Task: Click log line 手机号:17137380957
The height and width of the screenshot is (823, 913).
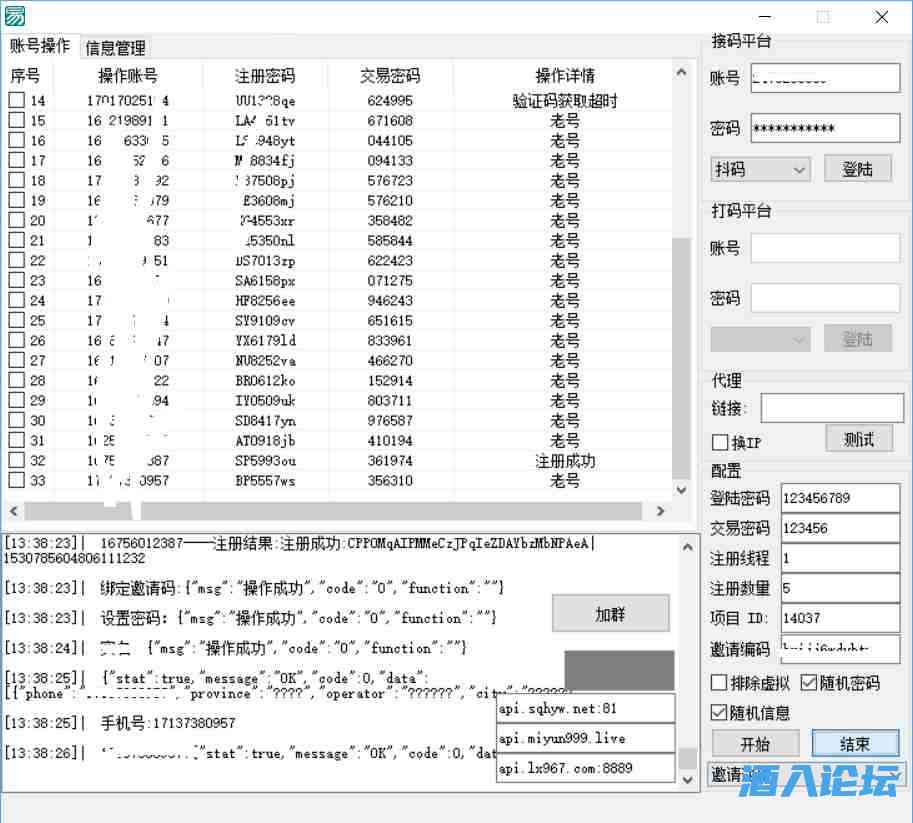Action: coord(168,723)
